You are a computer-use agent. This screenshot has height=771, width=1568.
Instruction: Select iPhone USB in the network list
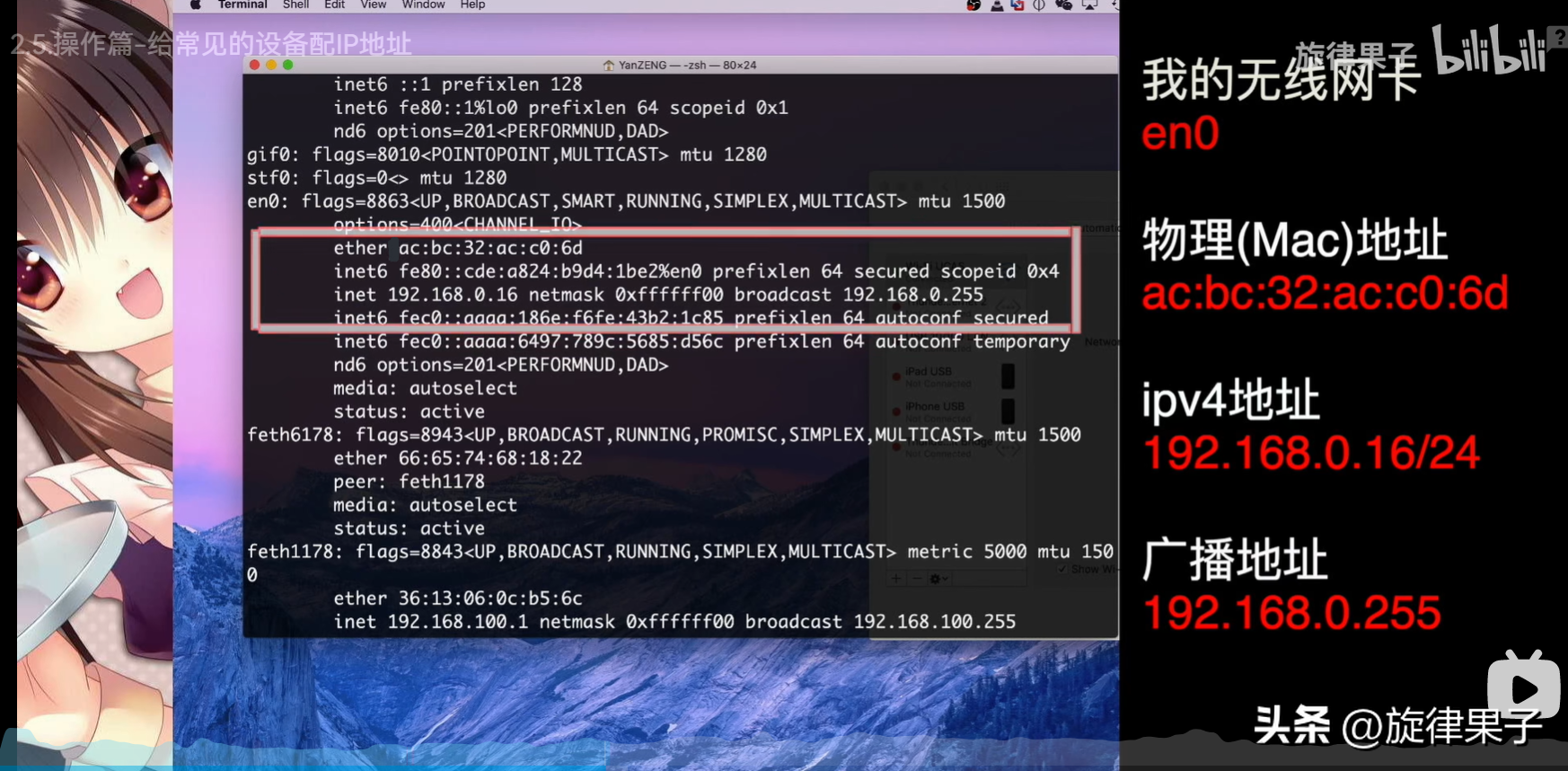coord(934,407)
